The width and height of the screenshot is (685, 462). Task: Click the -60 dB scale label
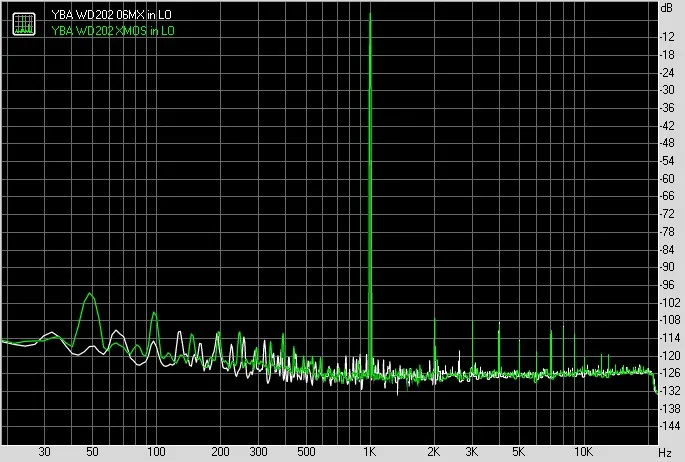coord(667,179)
